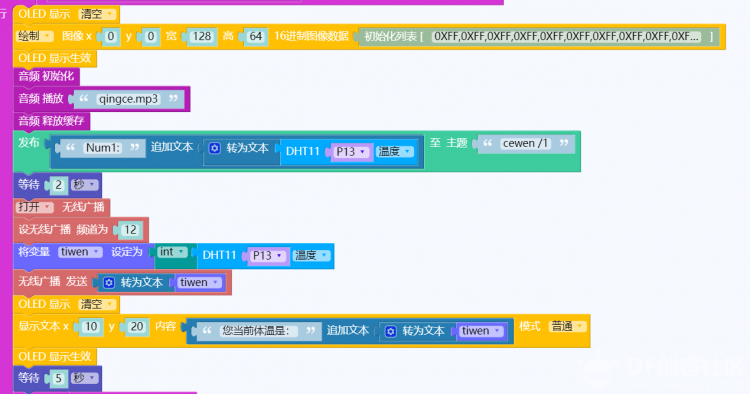Open tiwen dropdown in broadcast send block
The height and width of the screenshot is (394, 750).
click(x=200, y=283)
